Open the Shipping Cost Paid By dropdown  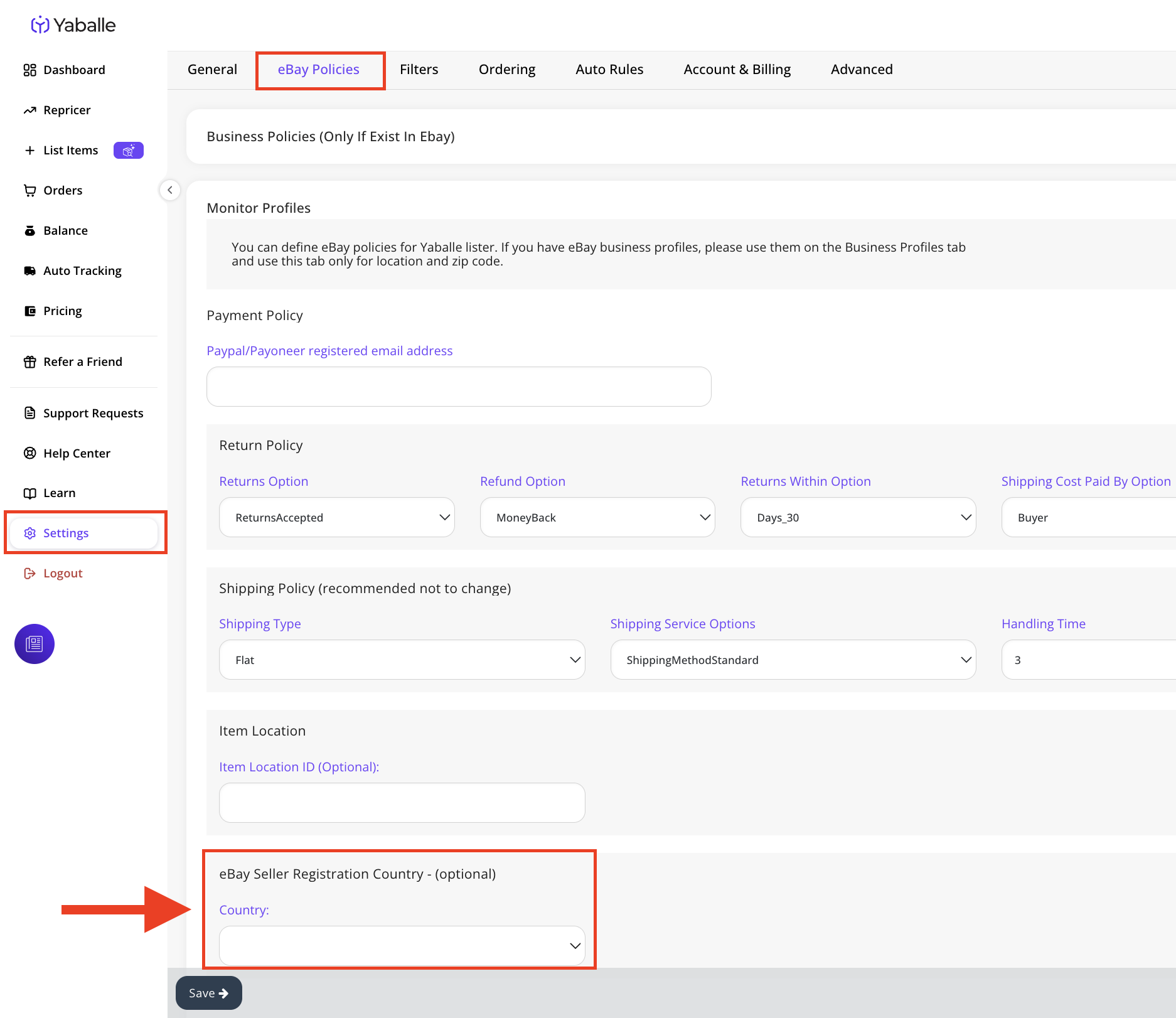point(1089,517)
